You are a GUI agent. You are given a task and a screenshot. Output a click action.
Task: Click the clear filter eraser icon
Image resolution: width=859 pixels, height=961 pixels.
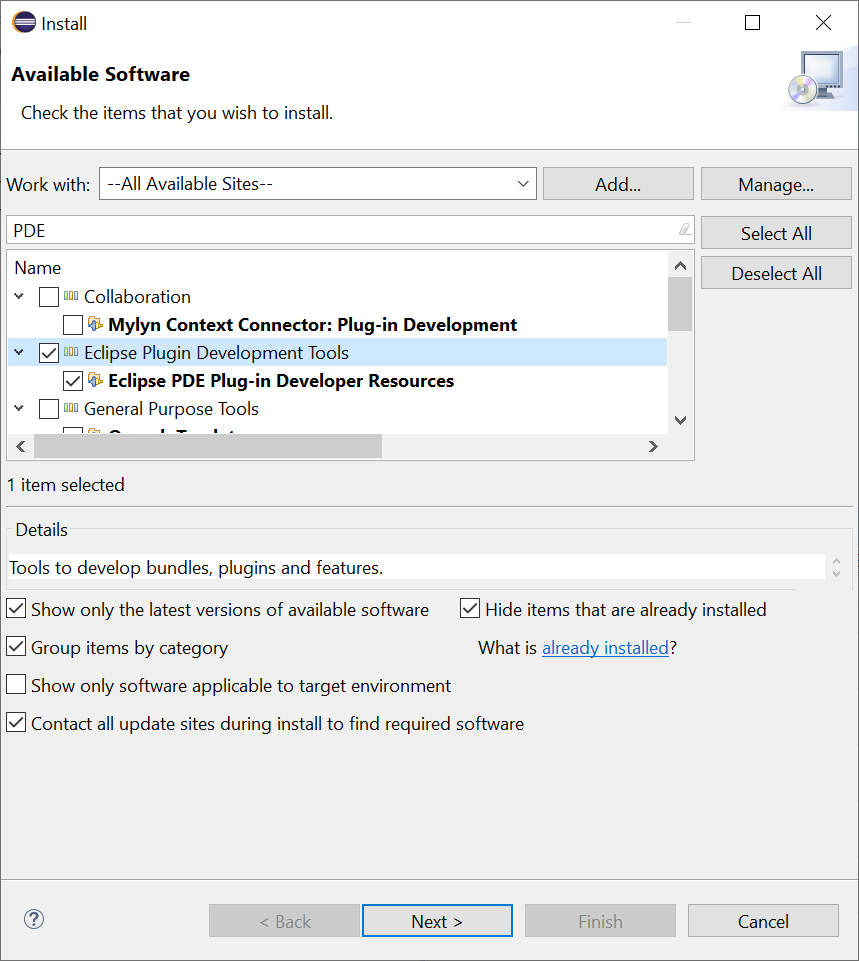[x=684, y=230]
